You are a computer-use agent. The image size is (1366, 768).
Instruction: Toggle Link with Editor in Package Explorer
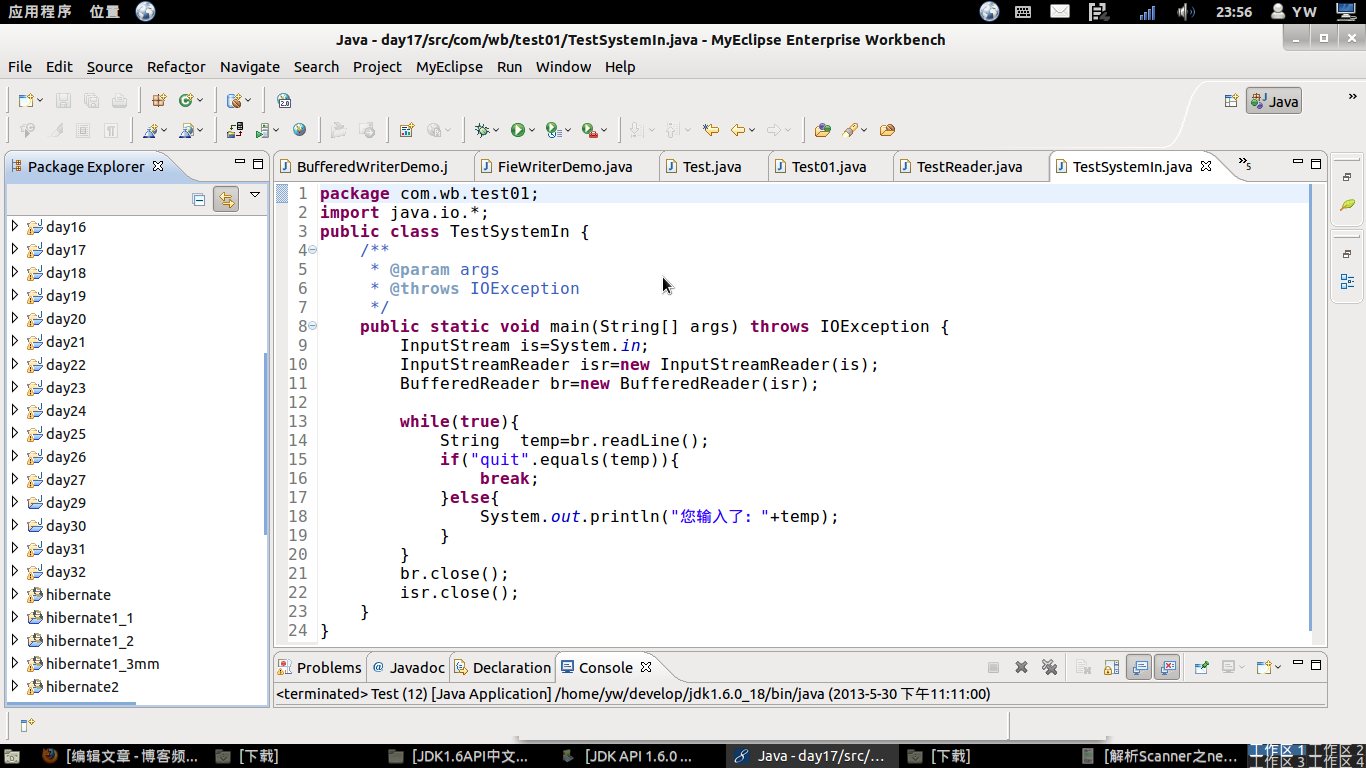coord(226,199)
